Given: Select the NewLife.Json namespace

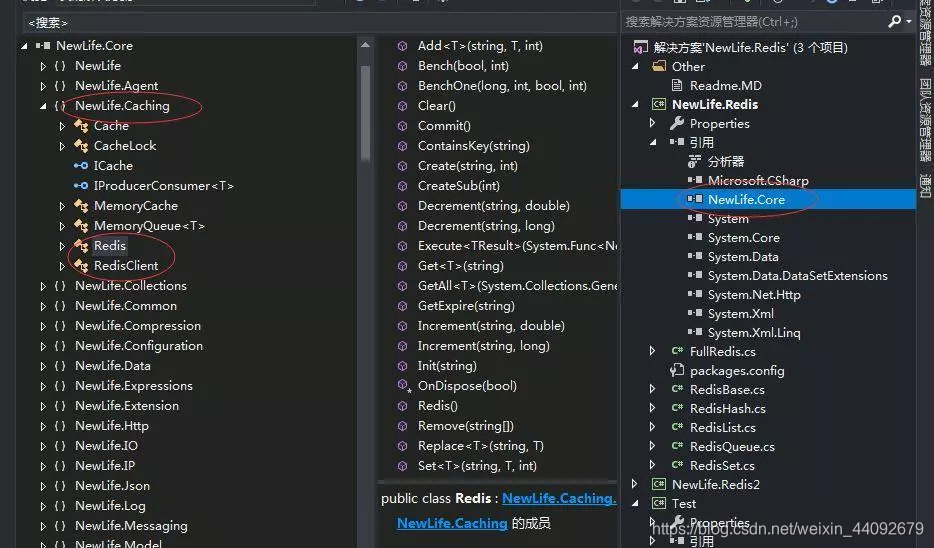Looking at the screenshot, I should [112, 485].
